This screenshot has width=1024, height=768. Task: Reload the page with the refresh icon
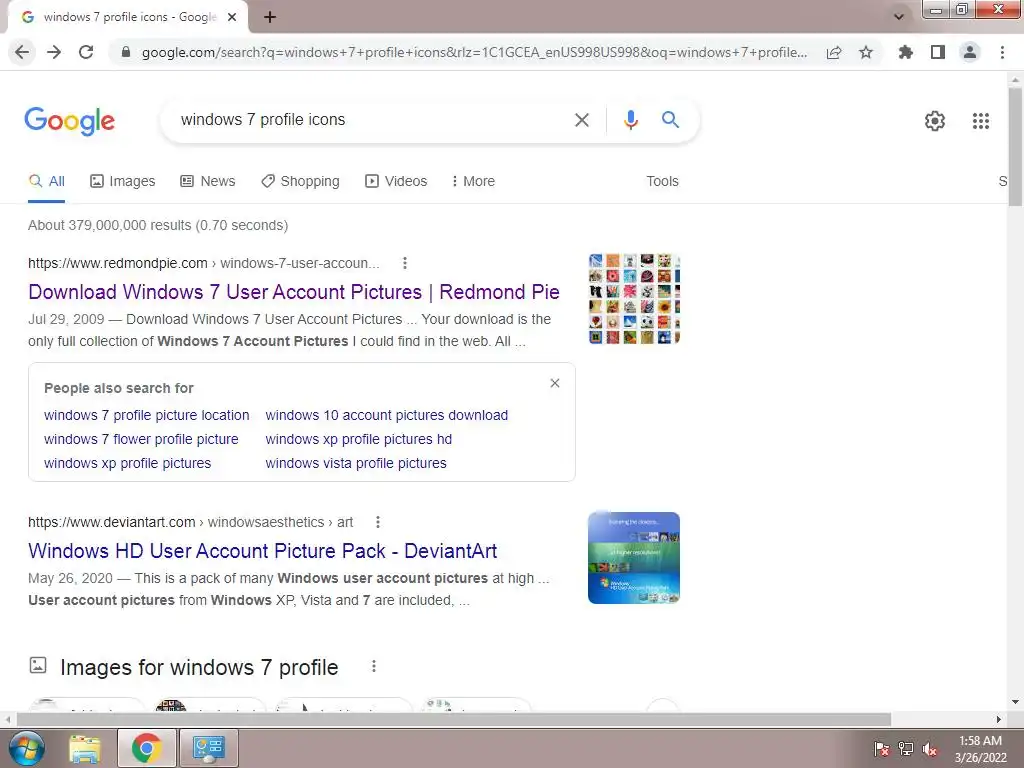pos(86,52)
